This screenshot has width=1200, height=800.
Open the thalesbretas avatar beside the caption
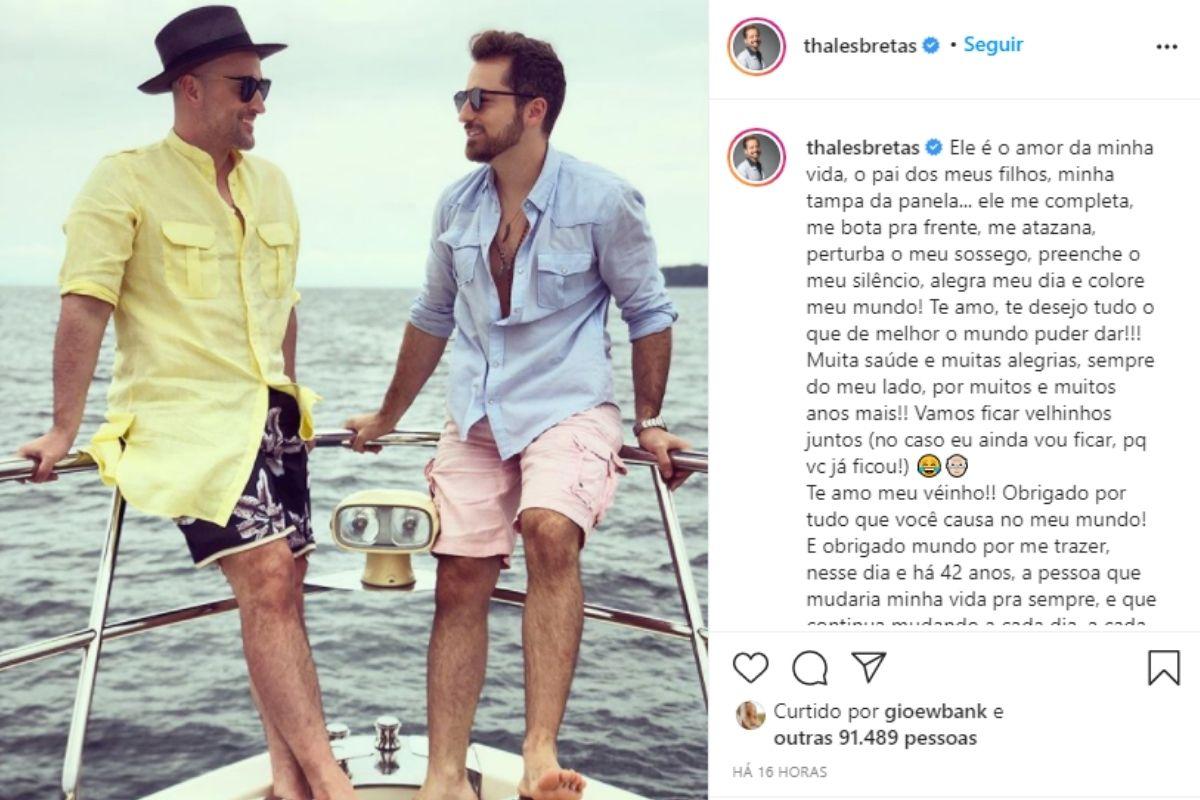[x=756, y=157]
